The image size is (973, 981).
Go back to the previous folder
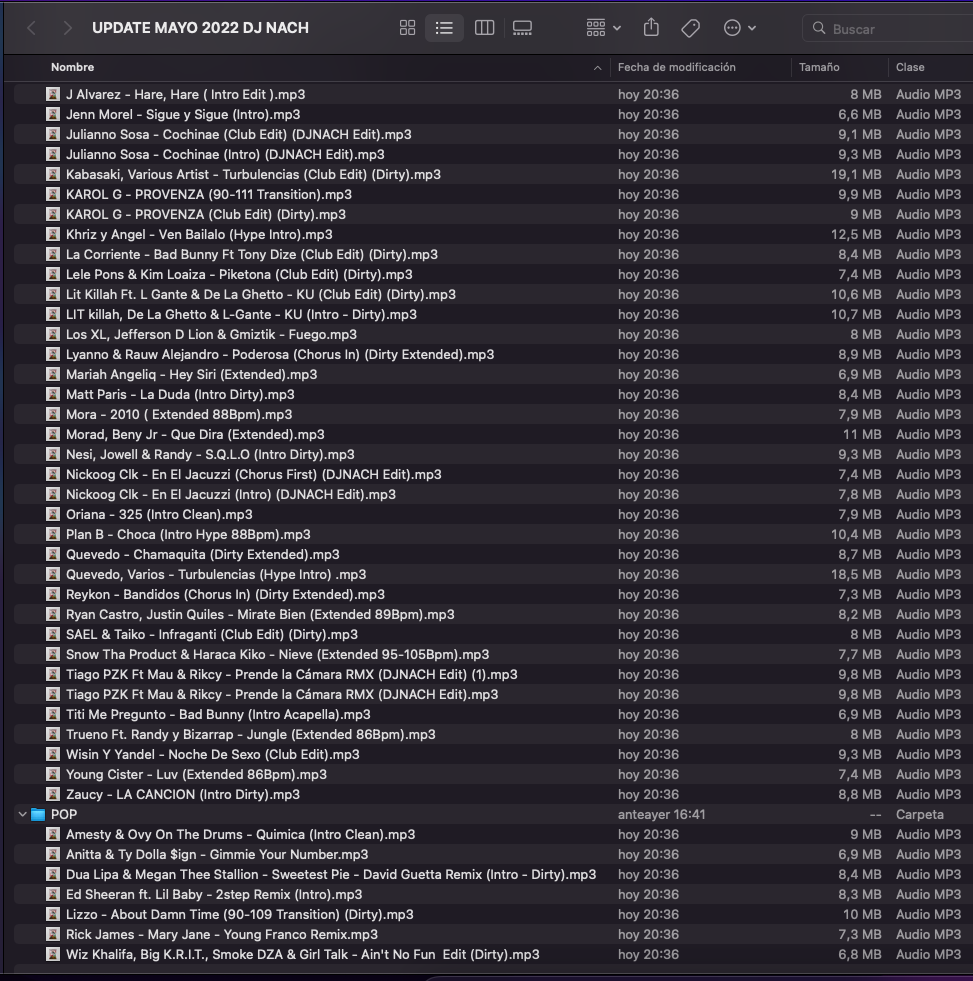(32, 28)
